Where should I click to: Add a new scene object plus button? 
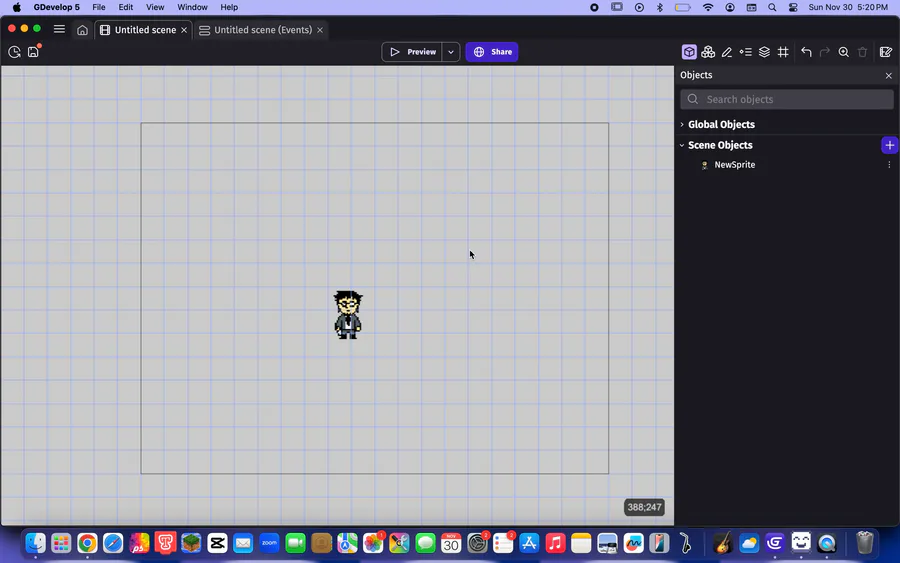(x=889, y=145)
